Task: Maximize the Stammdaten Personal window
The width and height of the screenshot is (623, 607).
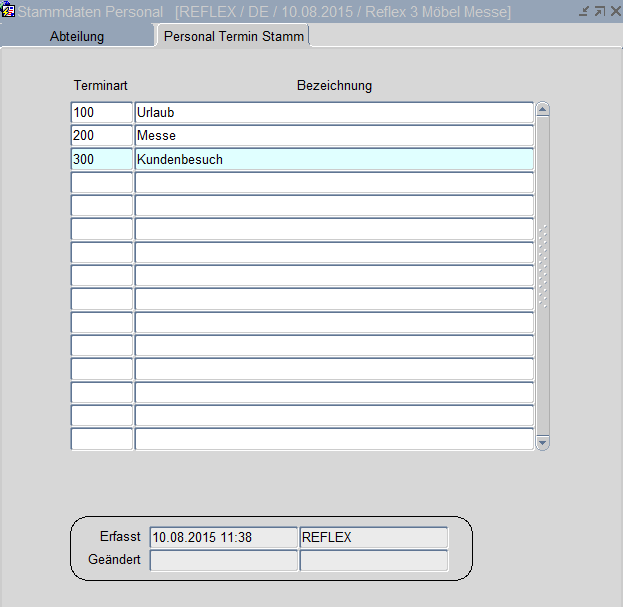Action: (599, 11)
